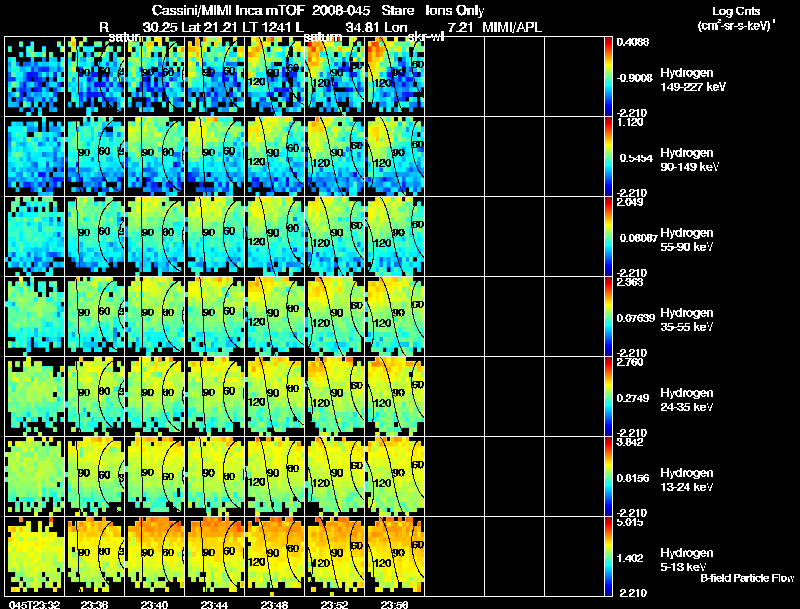800x609 pixels.
Task: Click the 23:56 panel for Hydrogen 90-149 keV
Action: pos(395,157)
